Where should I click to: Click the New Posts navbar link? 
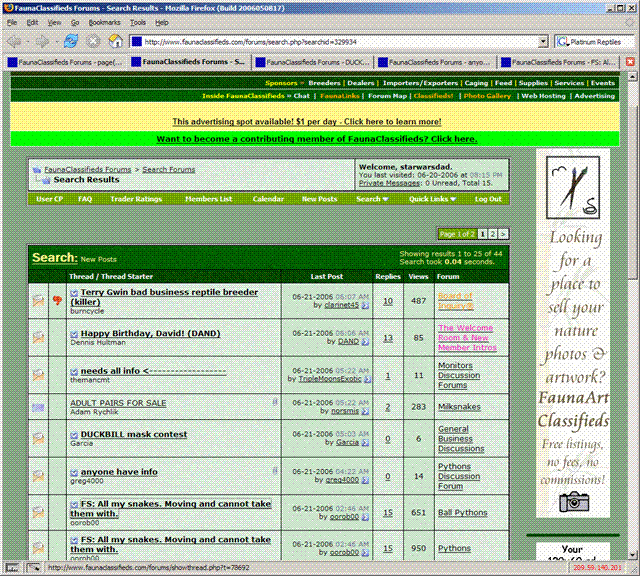click(x=319, y=199)
